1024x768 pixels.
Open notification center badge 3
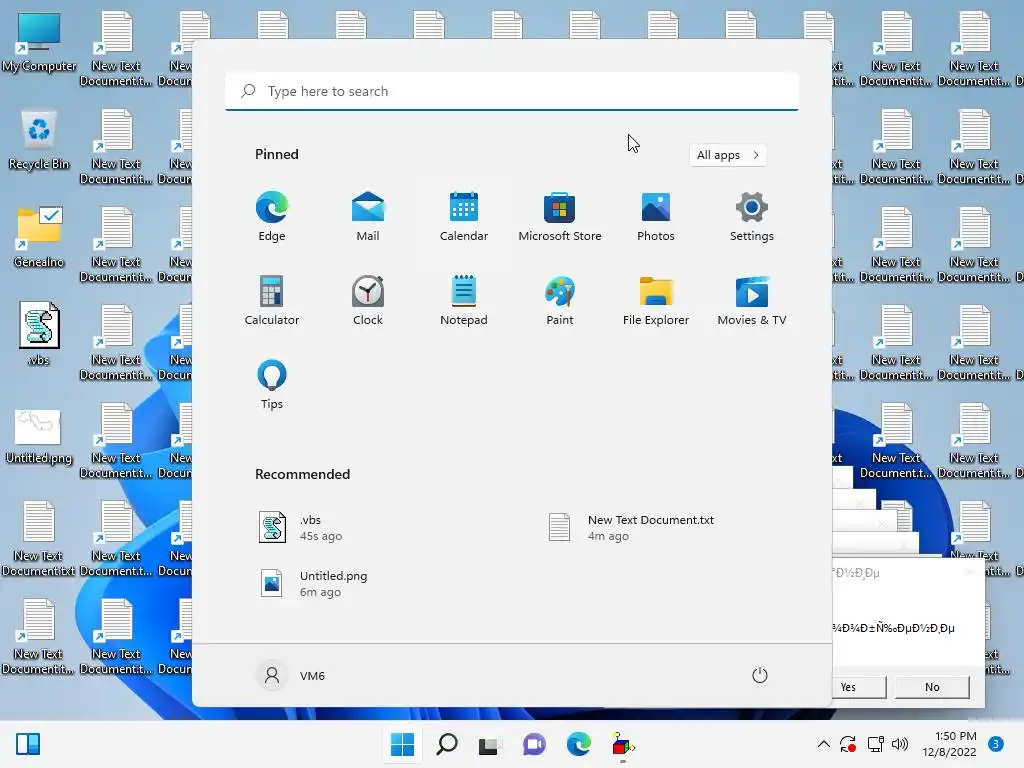point(995,744)
